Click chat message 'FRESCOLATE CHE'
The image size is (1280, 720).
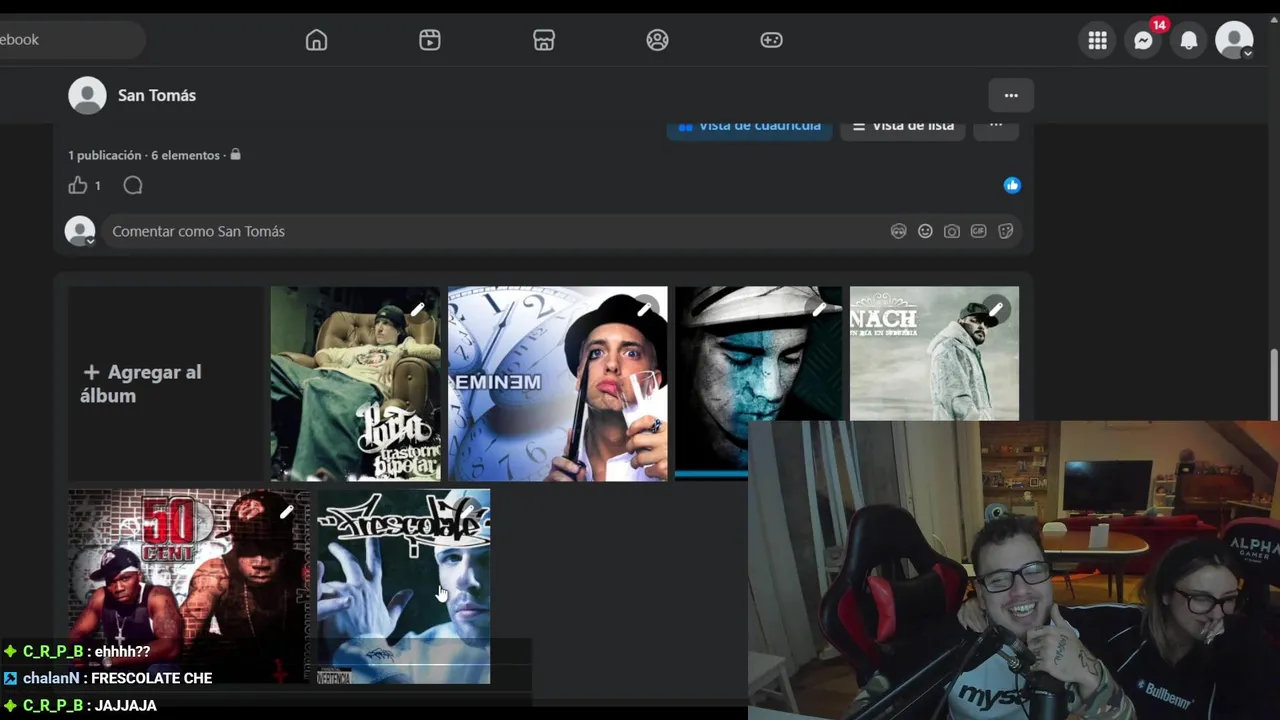click(151, 678)
